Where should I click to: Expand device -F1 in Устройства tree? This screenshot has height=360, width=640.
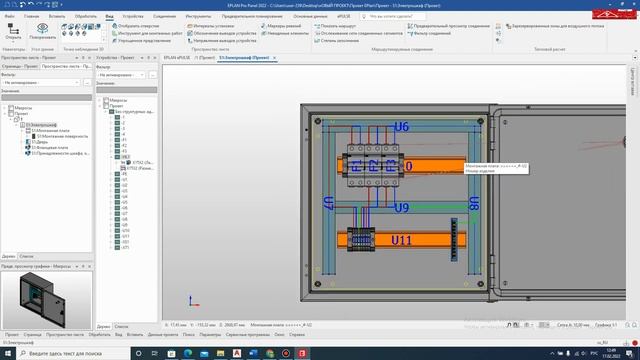[x=111, y=140]
